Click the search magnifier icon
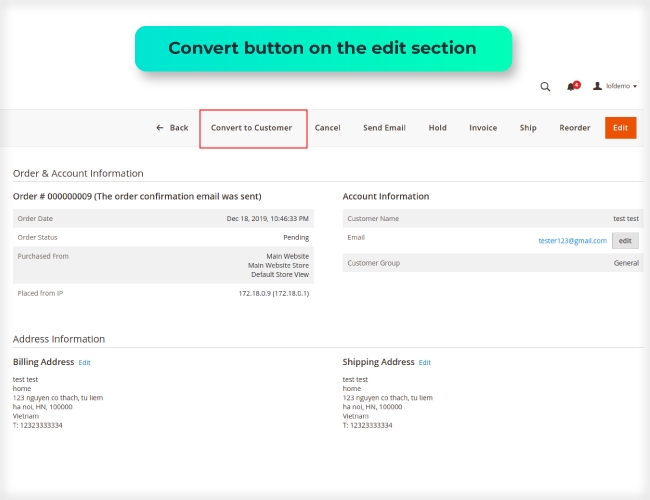Image resolution: width=650 pixels, height=500 pixels. 545,87
